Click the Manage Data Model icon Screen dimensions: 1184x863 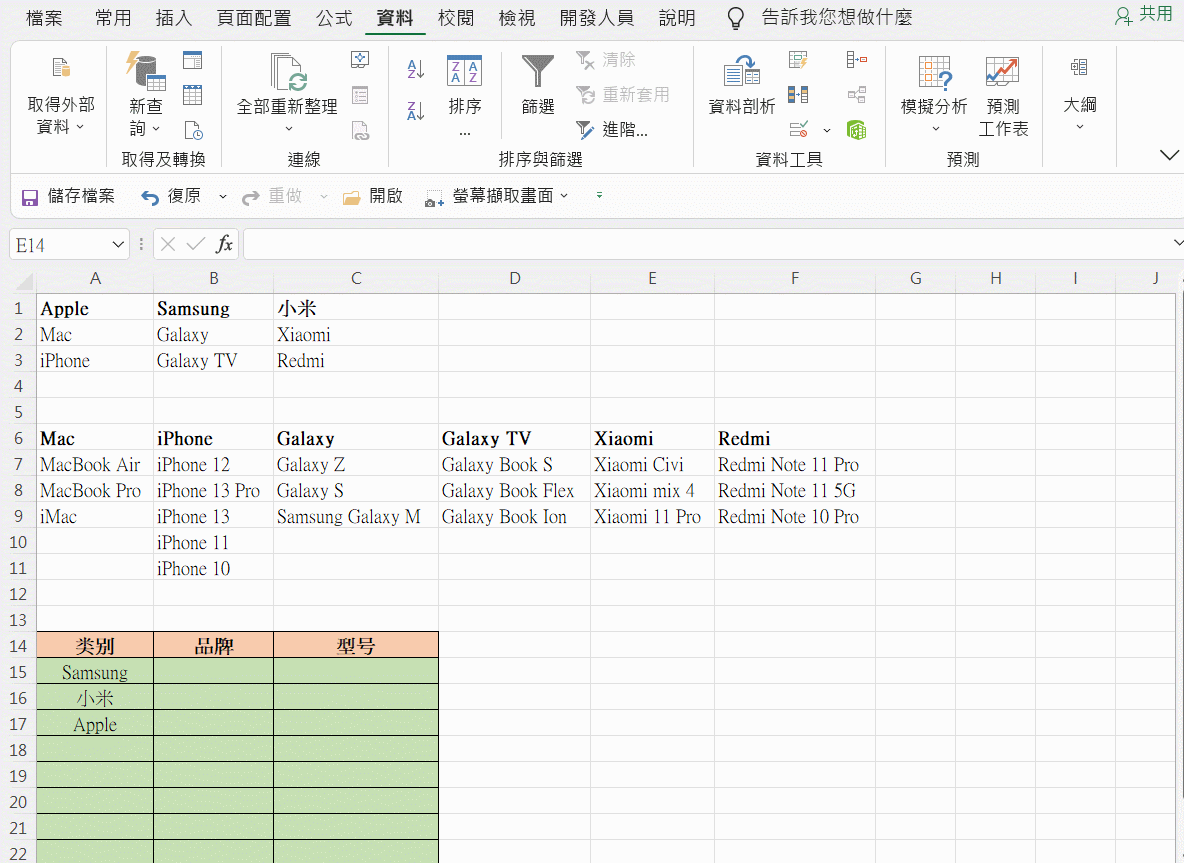click(856, 130)
